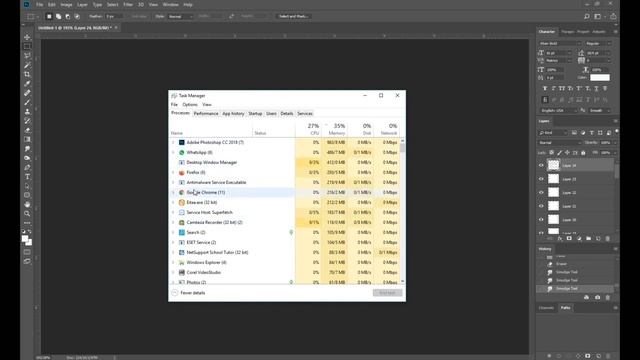Viewport: 640px width, 360px height.
Task: Click the Character text color swatch
Action: [x=600, y=78]
